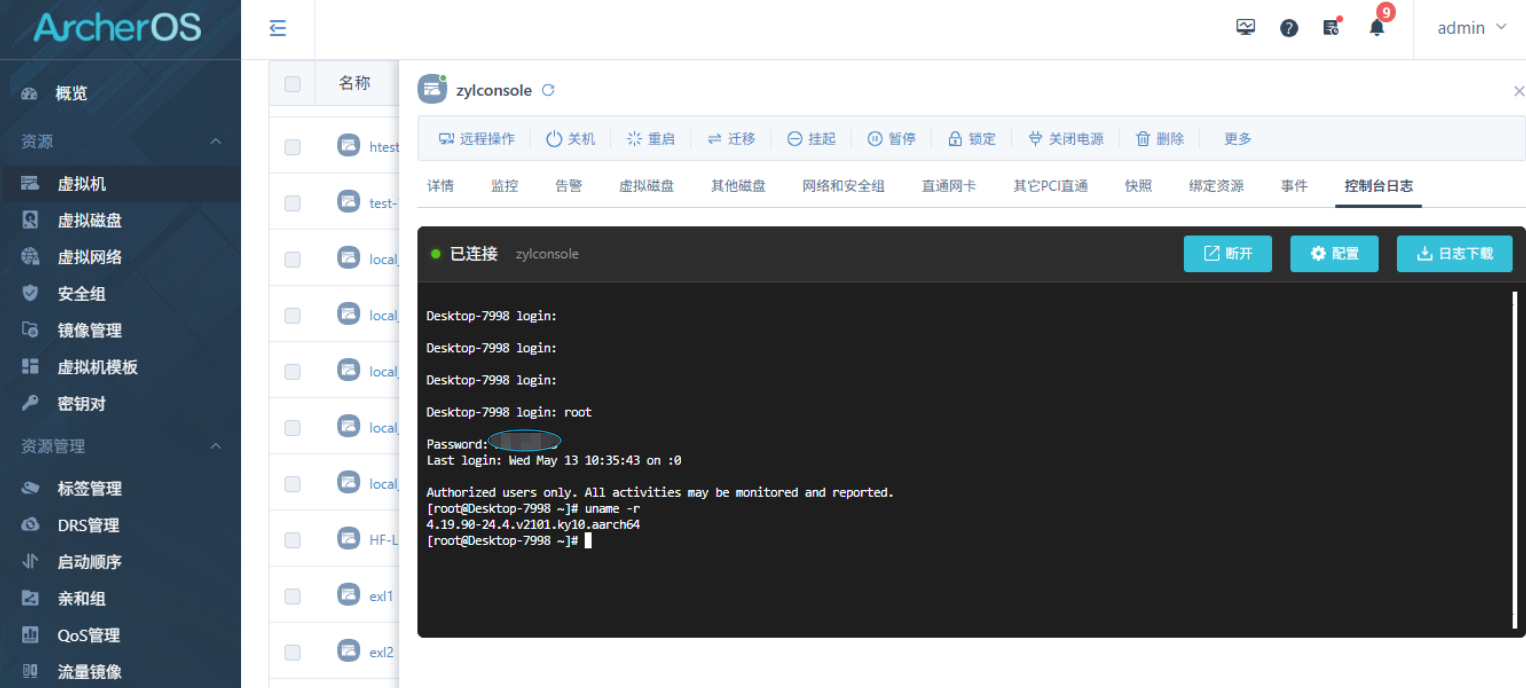Open the notification bell with 9 alerts

click(1377, 28)
